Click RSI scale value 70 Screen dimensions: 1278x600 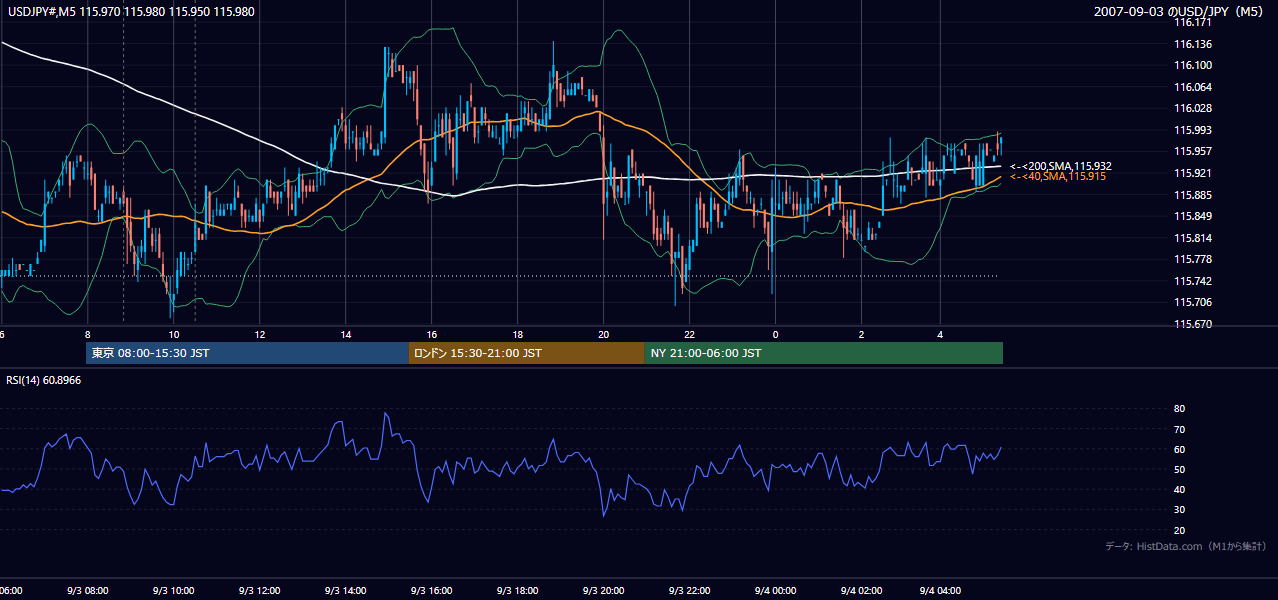point(1179,429)
